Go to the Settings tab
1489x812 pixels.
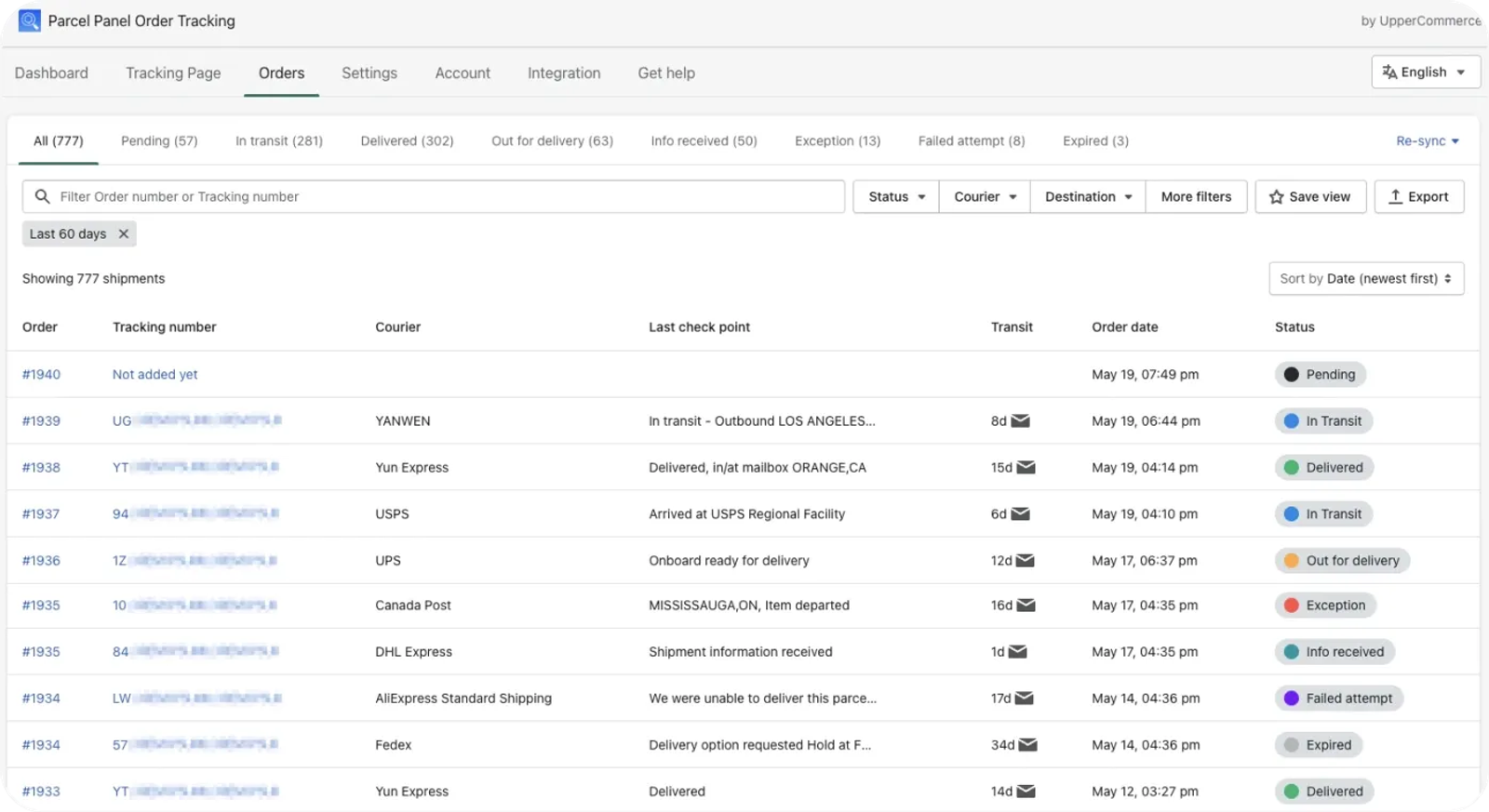pos(369,73)
